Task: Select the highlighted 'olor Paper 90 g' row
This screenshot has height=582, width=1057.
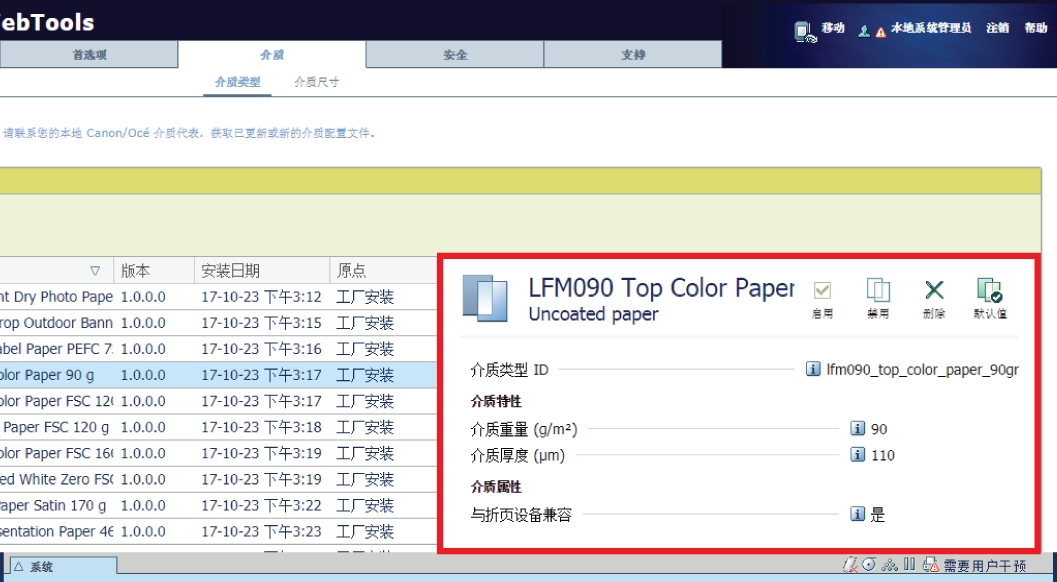Action: (218, 375)
